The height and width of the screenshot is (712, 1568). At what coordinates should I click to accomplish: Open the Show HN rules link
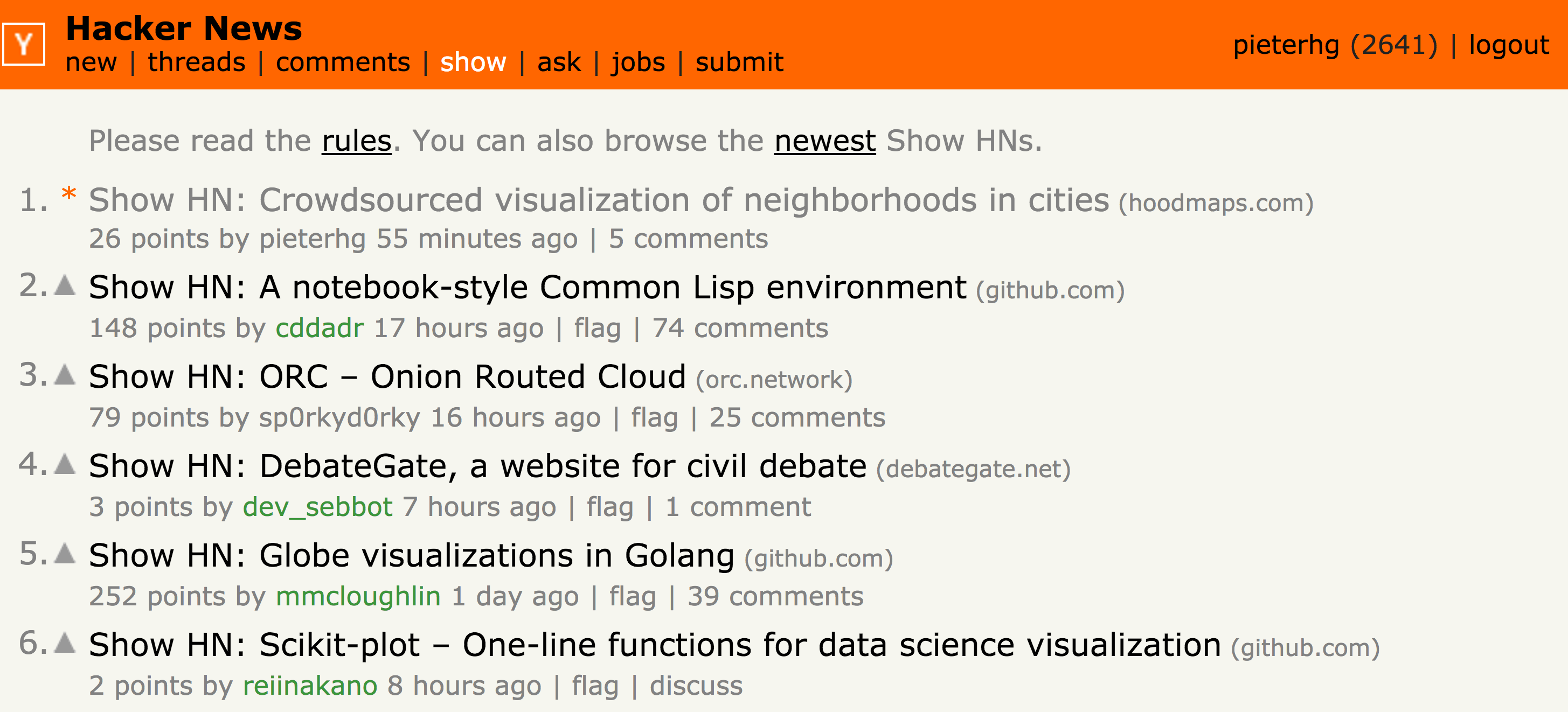click(x=356, y=141)
